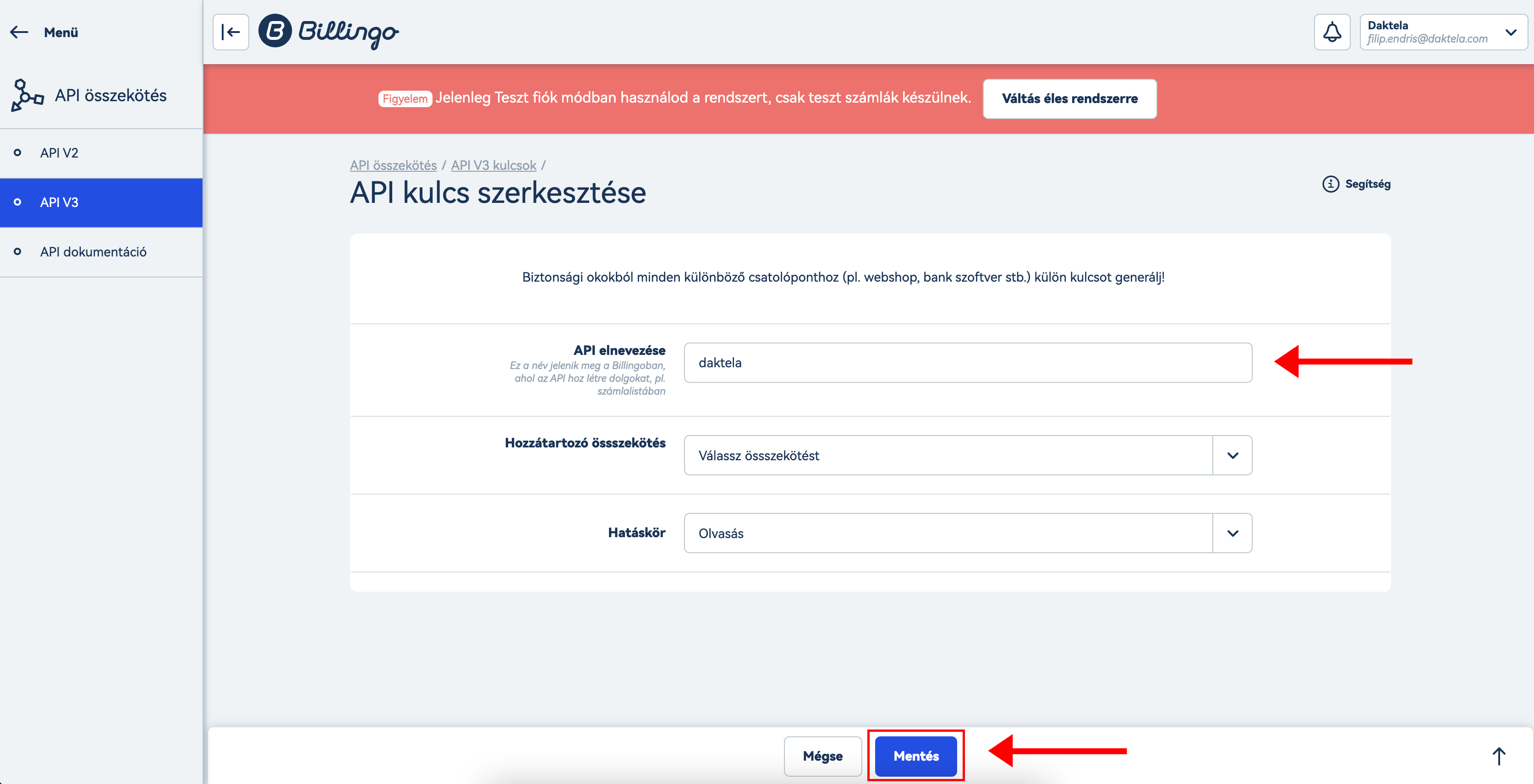The height and width of the screenshot is (784, 1534).
Task: Open the API V3 sidebar item
Action: (59, 202)
